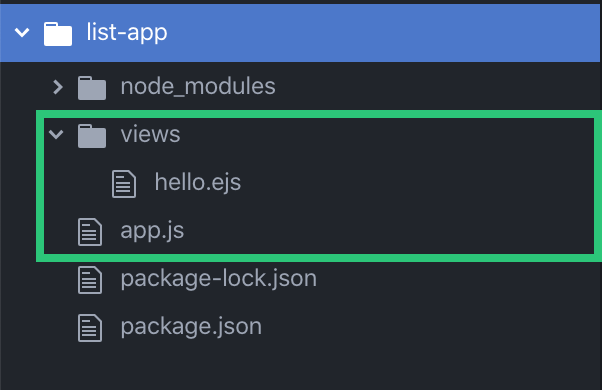Click the app.js file icon
The image size is (602, 390).
pyautogui.click(x=90, y=232)
